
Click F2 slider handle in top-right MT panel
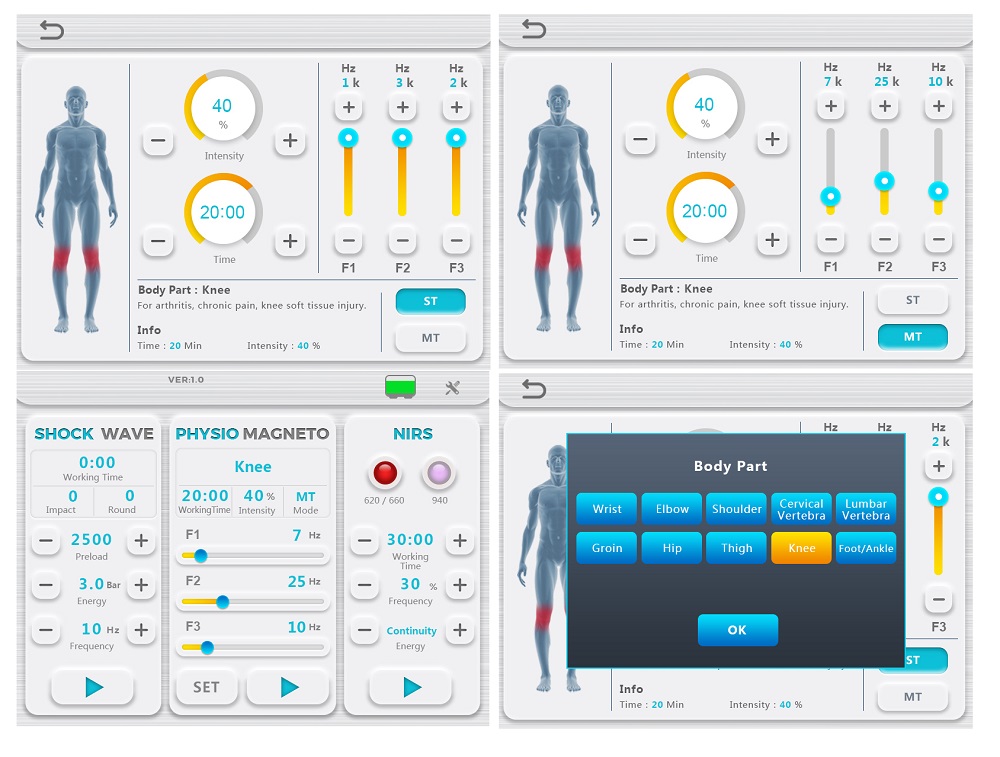[884, 181]
